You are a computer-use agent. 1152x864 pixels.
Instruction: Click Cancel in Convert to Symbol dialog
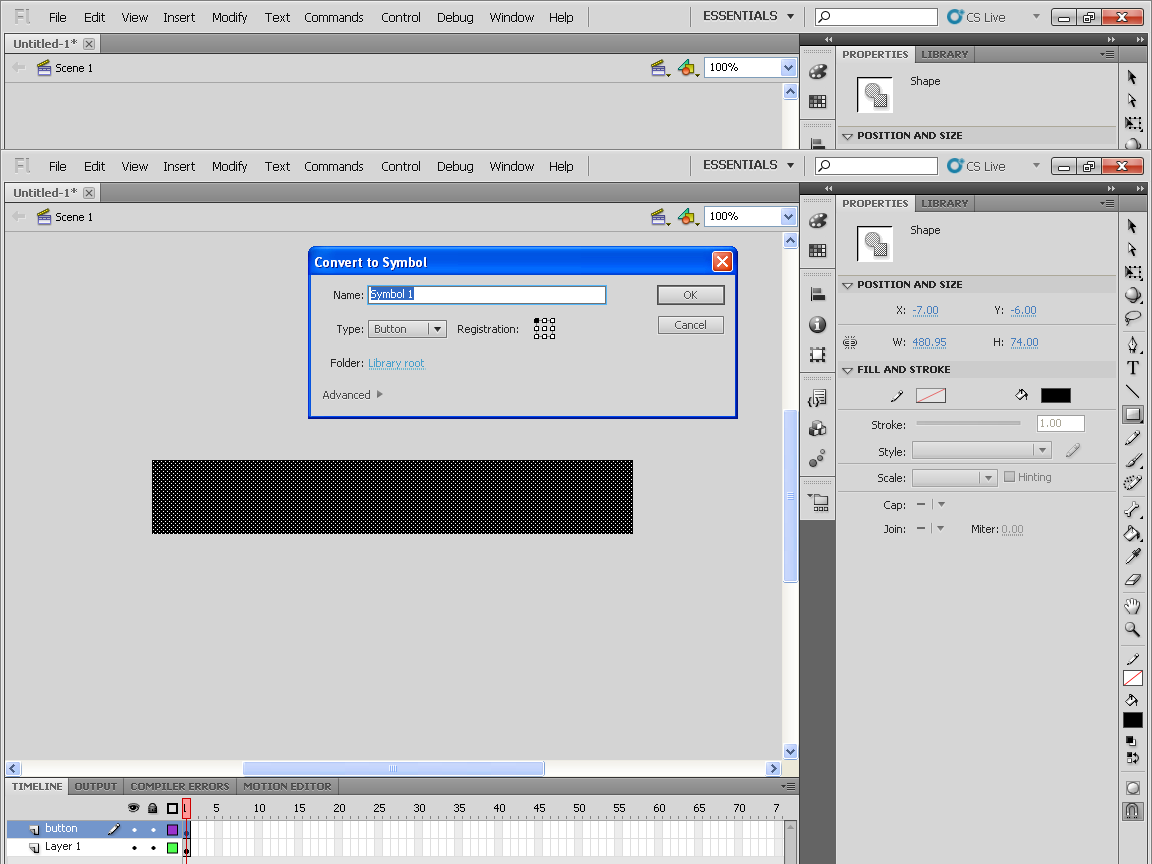pos(691,325)
